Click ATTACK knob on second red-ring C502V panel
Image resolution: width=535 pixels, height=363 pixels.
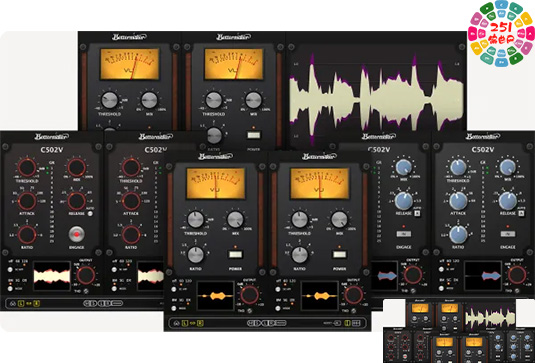tap(131, 201)
